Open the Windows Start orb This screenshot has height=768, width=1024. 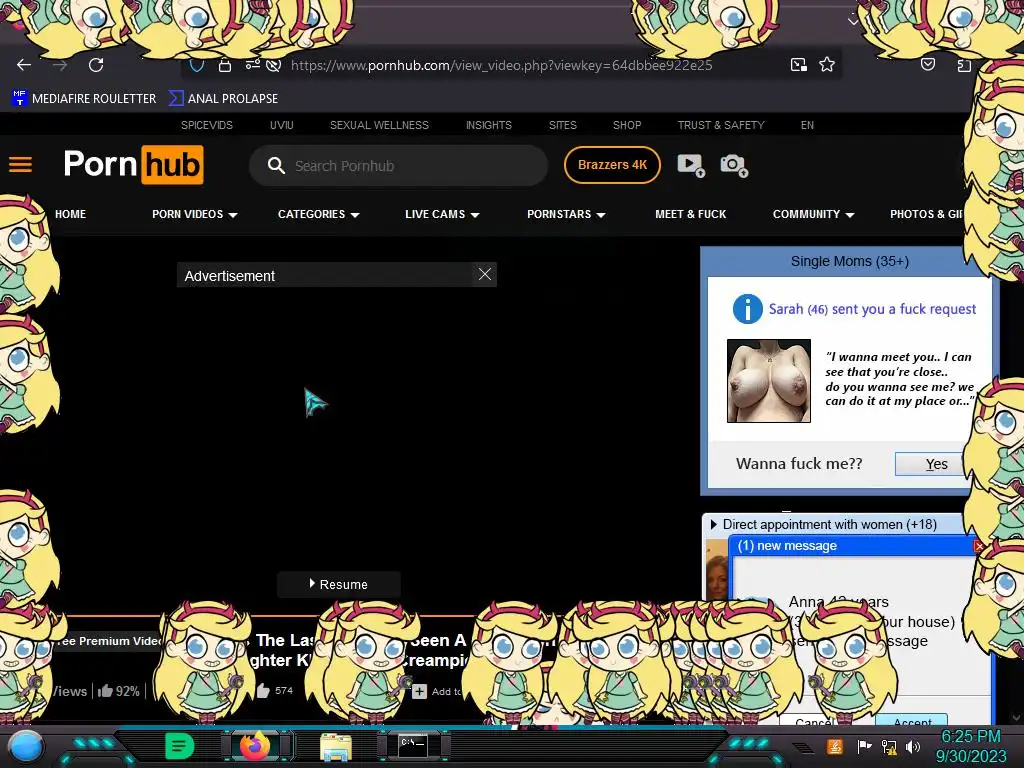point(26,747)
